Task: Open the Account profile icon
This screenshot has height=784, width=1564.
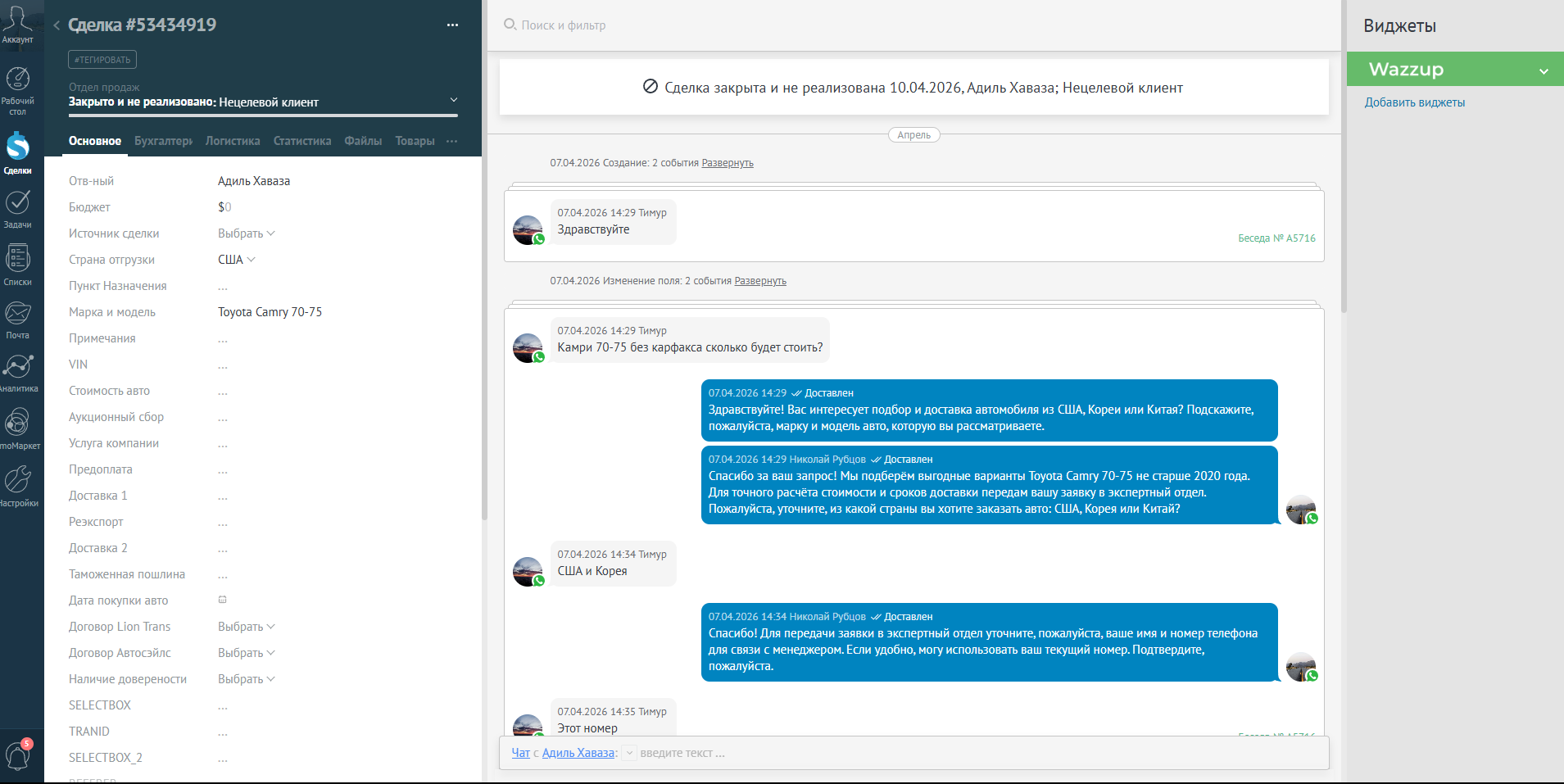Action: (17, 23)
